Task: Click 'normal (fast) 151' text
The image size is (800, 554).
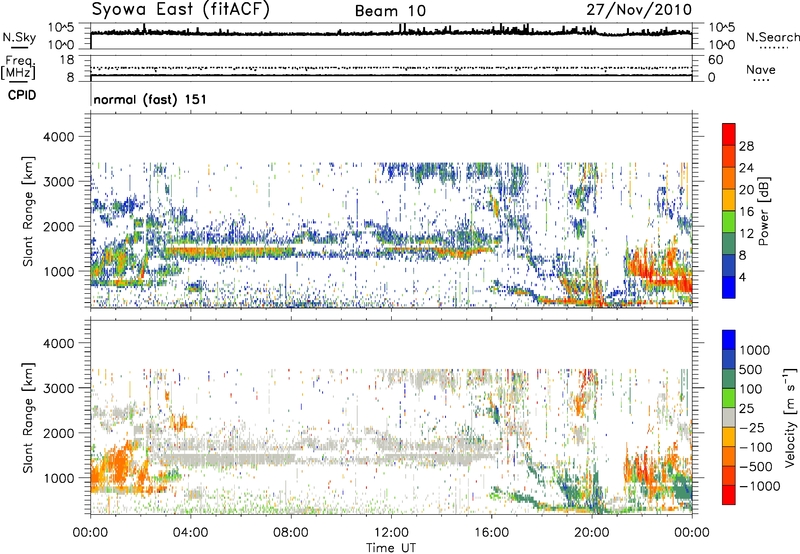Action: (150, 99)
